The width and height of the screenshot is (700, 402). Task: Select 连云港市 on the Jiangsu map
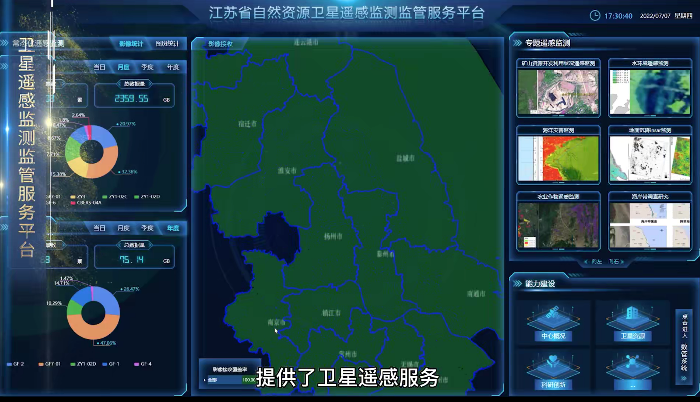(306, 42)
